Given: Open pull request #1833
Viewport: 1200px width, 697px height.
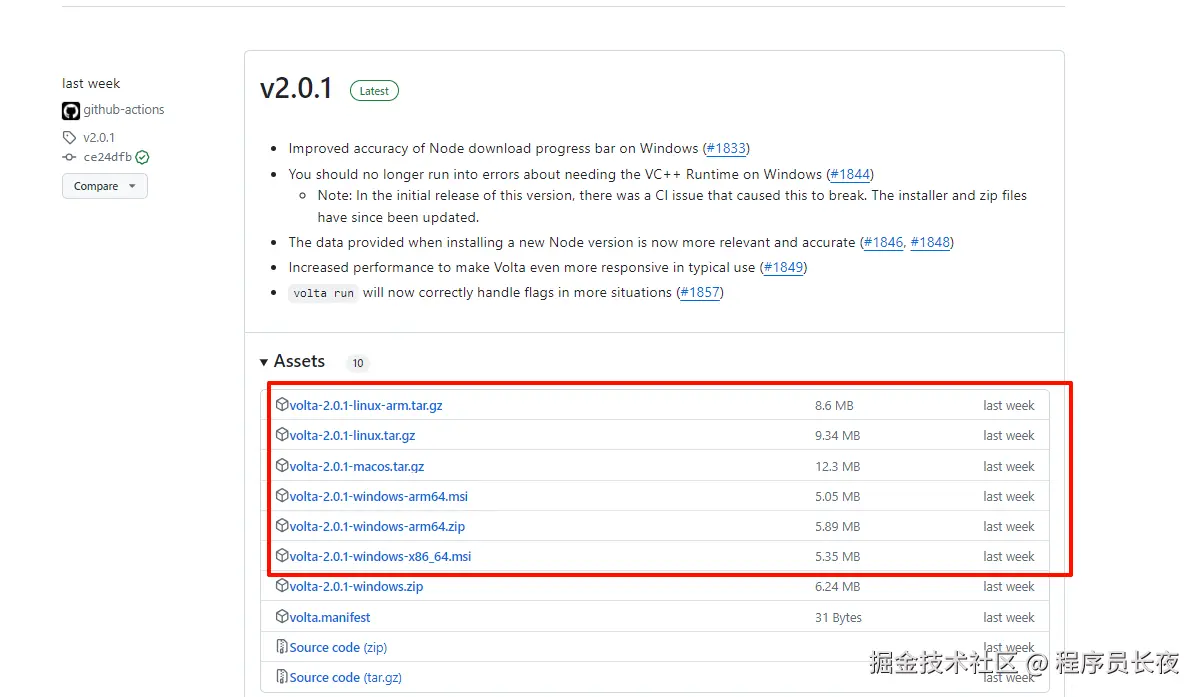Looking at the screenshot, I should 726,148.
